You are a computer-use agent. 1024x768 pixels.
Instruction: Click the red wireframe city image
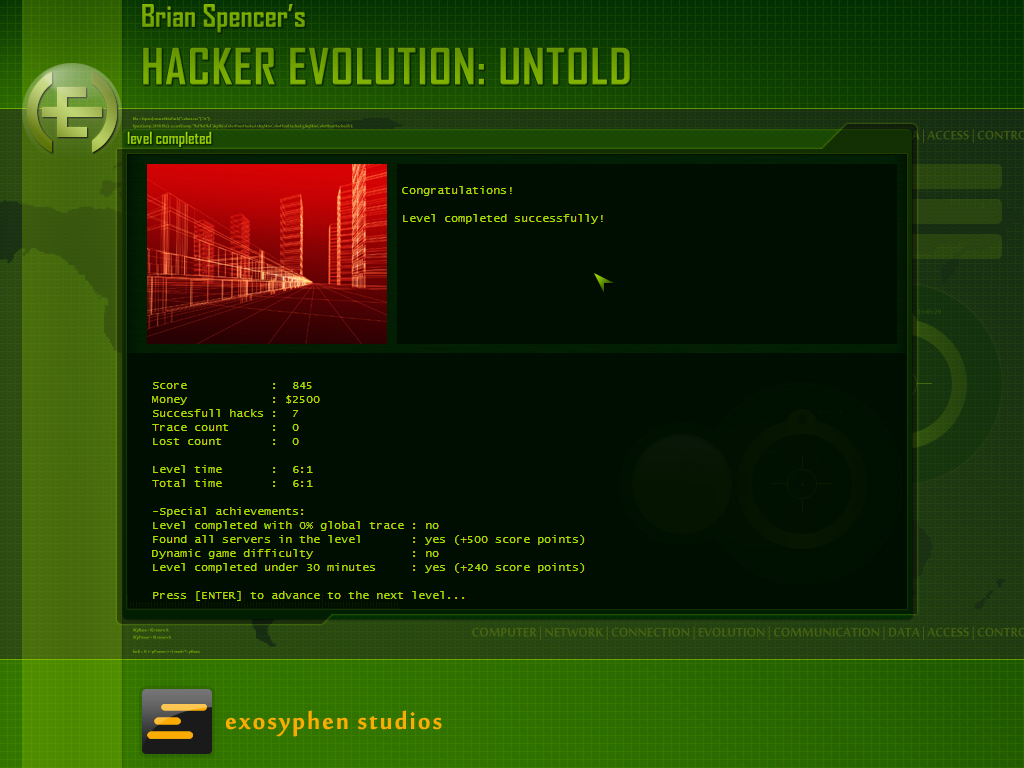pyautogui.click(x=267, y=254)
